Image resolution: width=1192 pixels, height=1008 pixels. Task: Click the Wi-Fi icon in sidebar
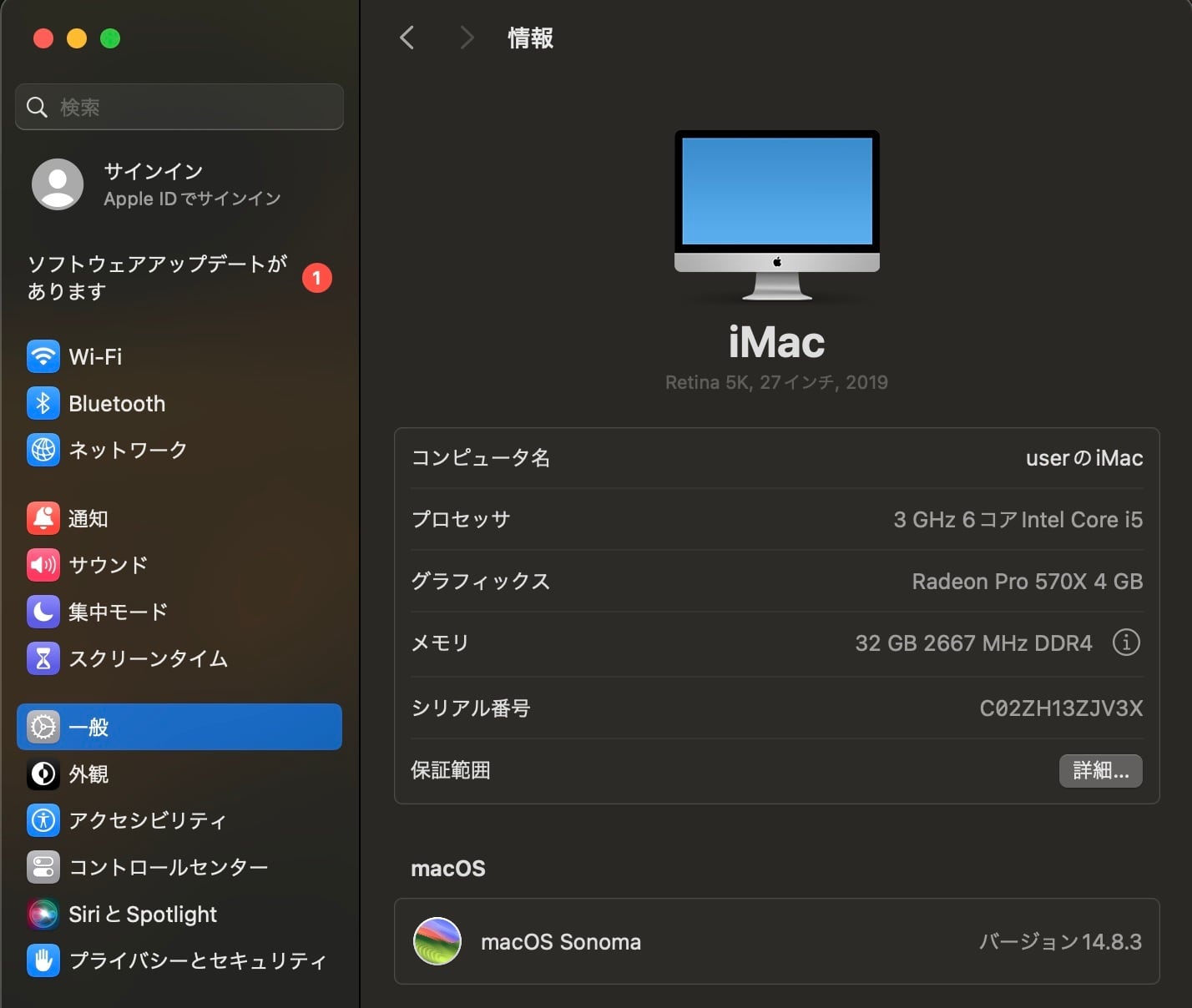pyautogui.click(x=43, y=357)
